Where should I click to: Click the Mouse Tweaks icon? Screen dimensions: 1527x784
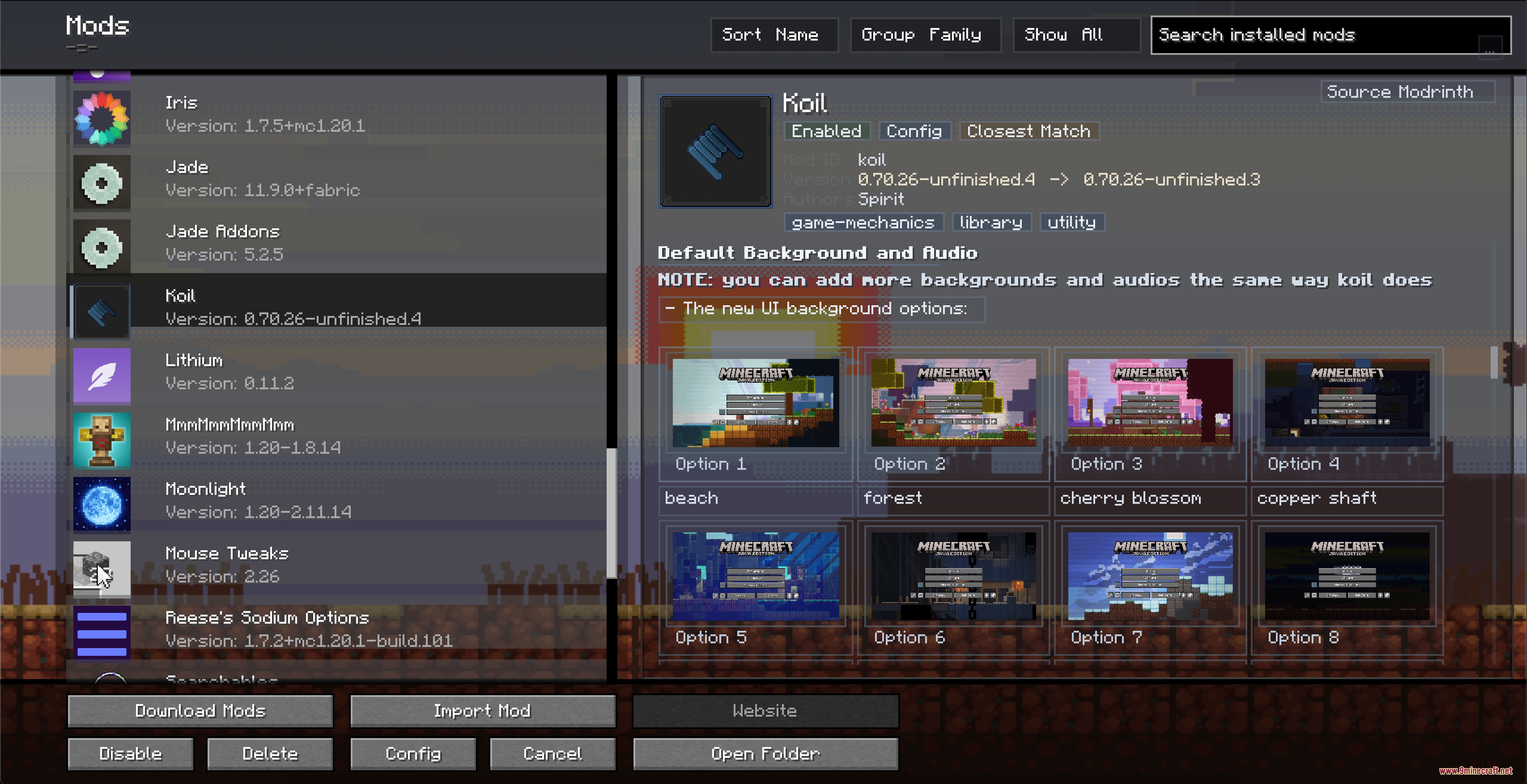[102, 569]
